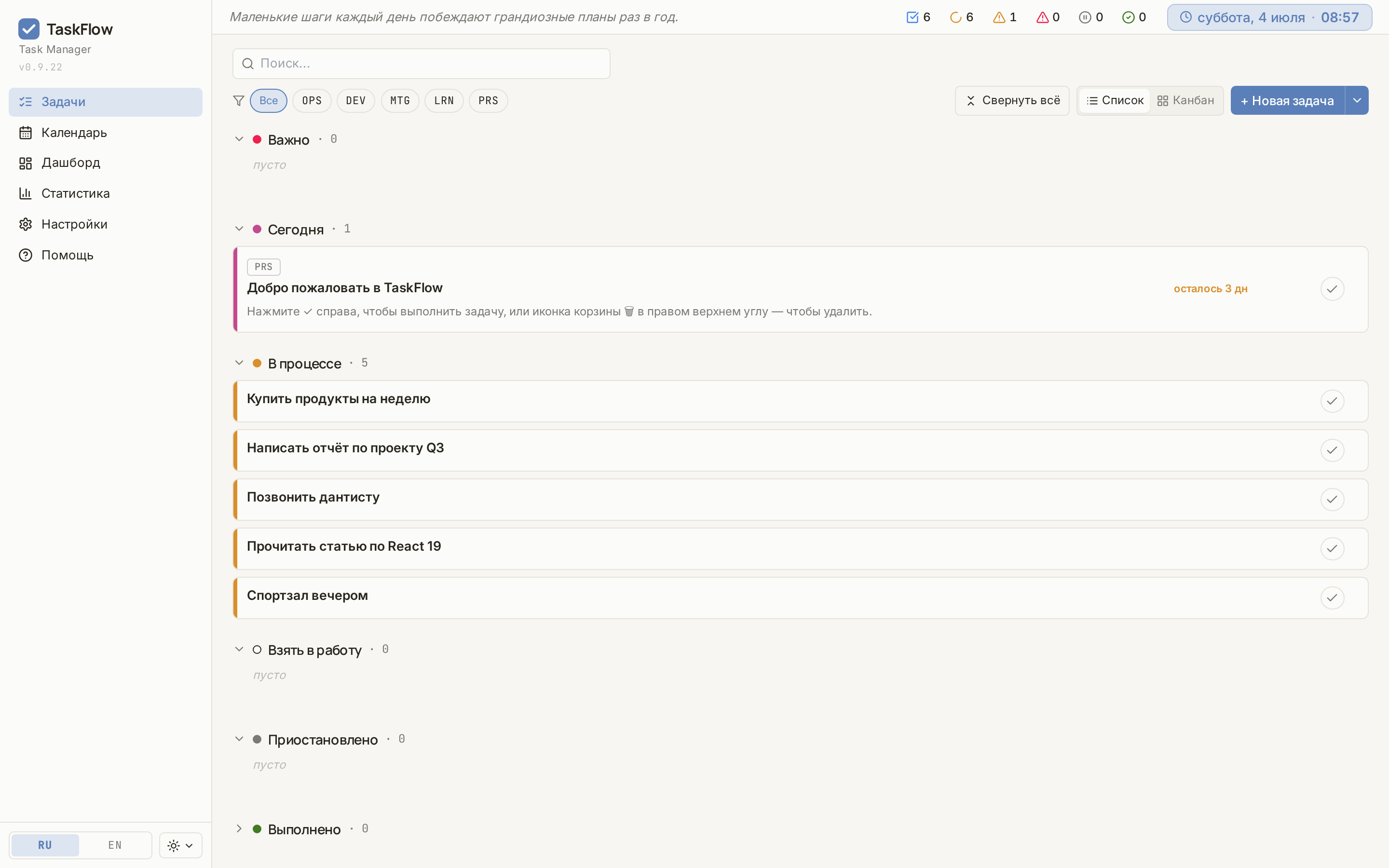Click the version label v0.9.22

[41, 67]
